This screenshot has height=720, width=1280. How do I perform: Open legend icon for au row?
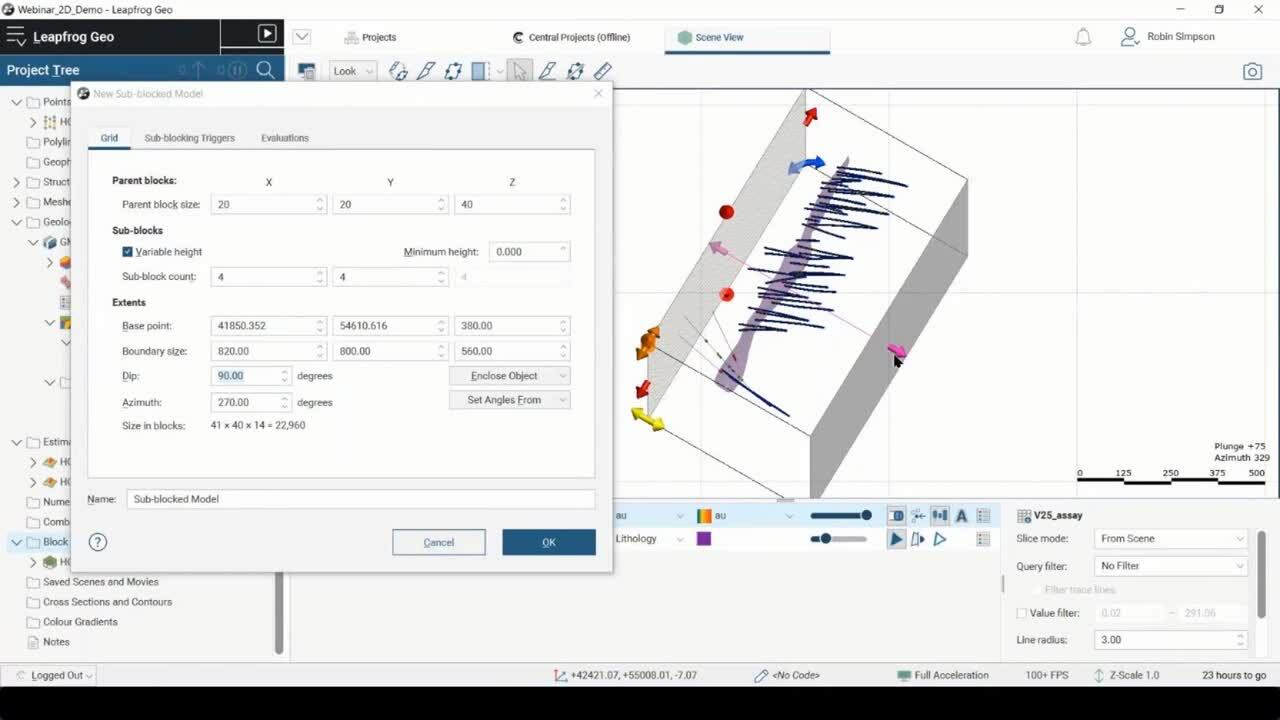coord(983,516)
